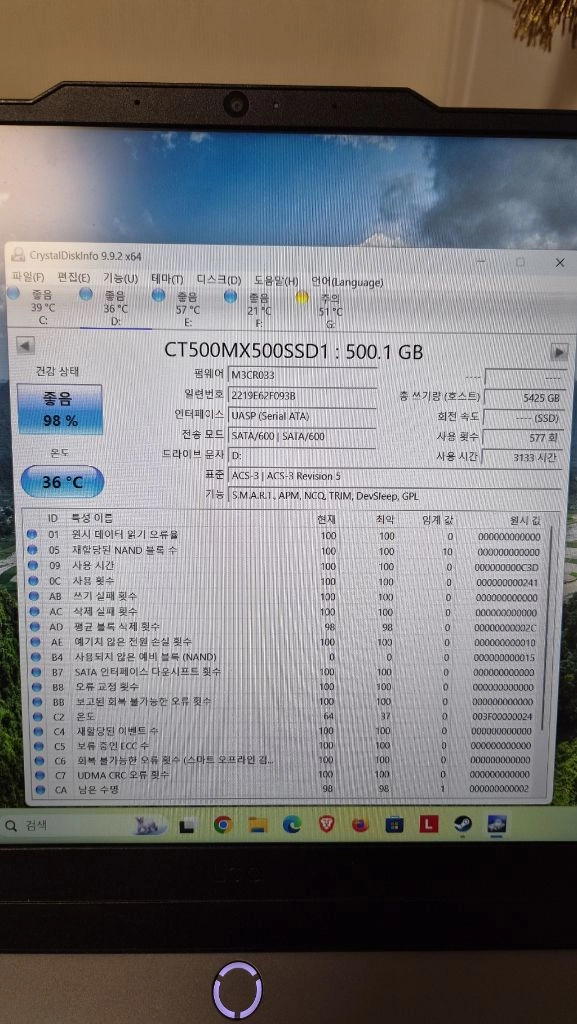577x1024 pixels.
Task: Open Microsoft Edge from the taskbar
Action: [x=292, y=825]
